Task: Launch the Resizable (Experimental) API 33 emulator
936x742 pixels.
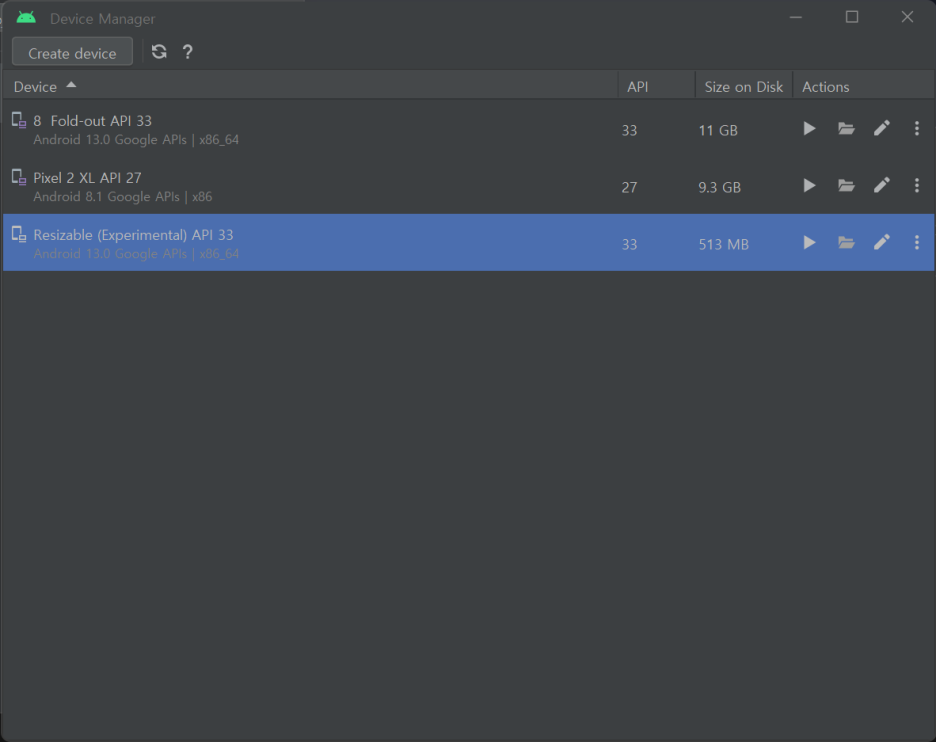Action: [x=809, y=242]
